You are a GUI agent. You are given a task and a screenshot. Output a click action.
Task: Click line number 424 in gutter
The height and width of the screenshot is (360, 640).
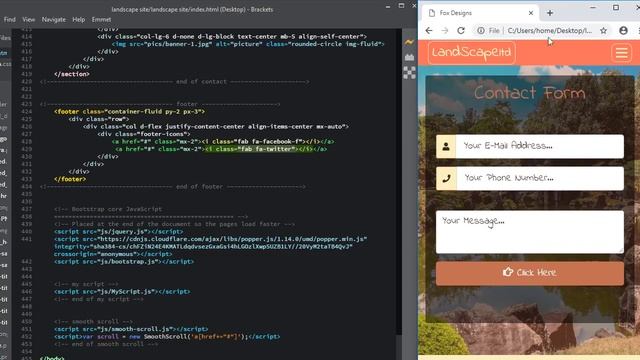[x=26, y=111]
